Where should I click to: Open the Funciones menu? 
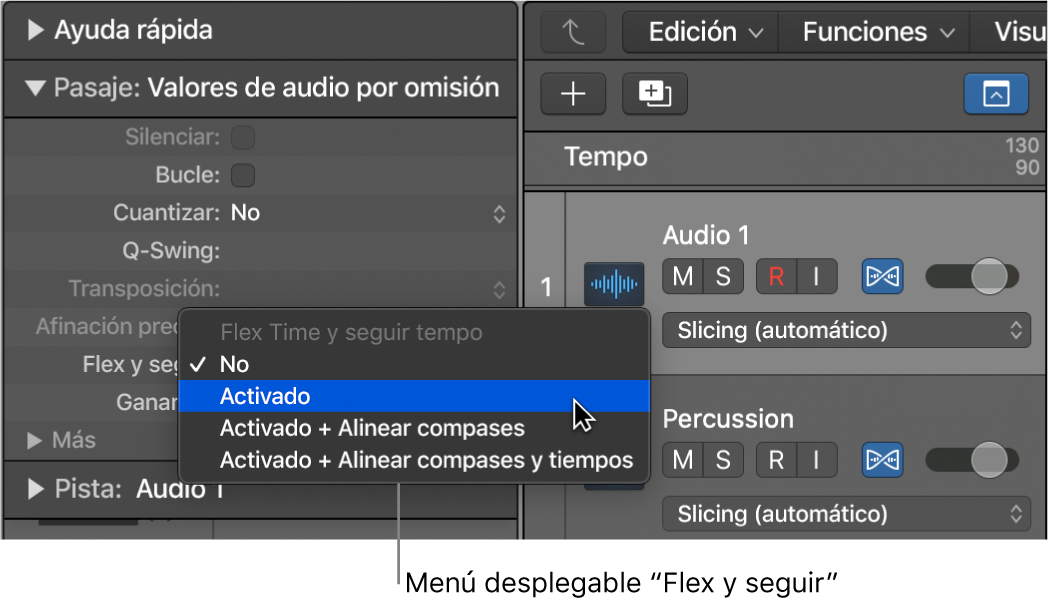tap(877, 32)
